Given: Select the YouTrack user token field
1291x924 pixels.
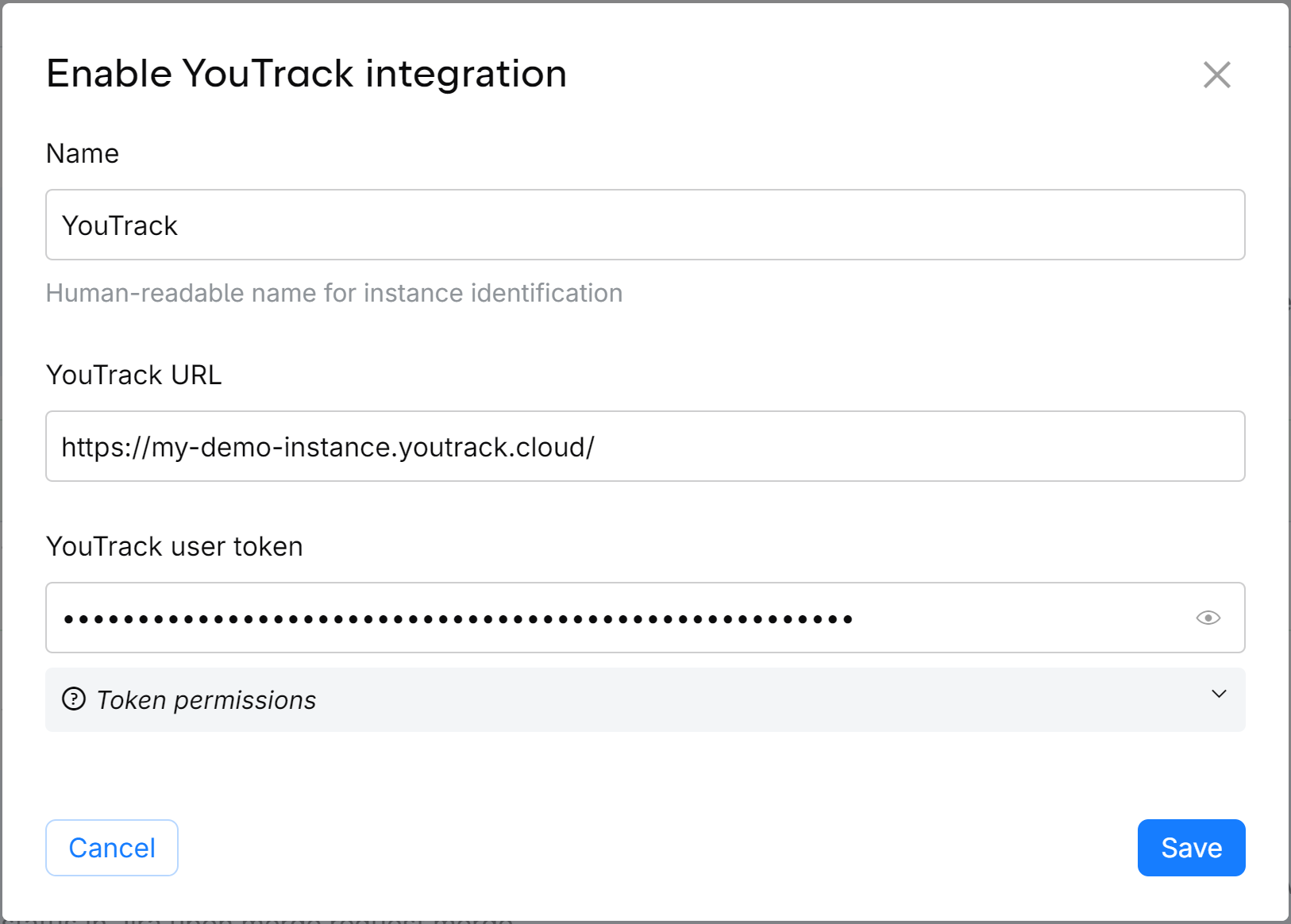Looking at the screenshot, I should click(1016, 618).
